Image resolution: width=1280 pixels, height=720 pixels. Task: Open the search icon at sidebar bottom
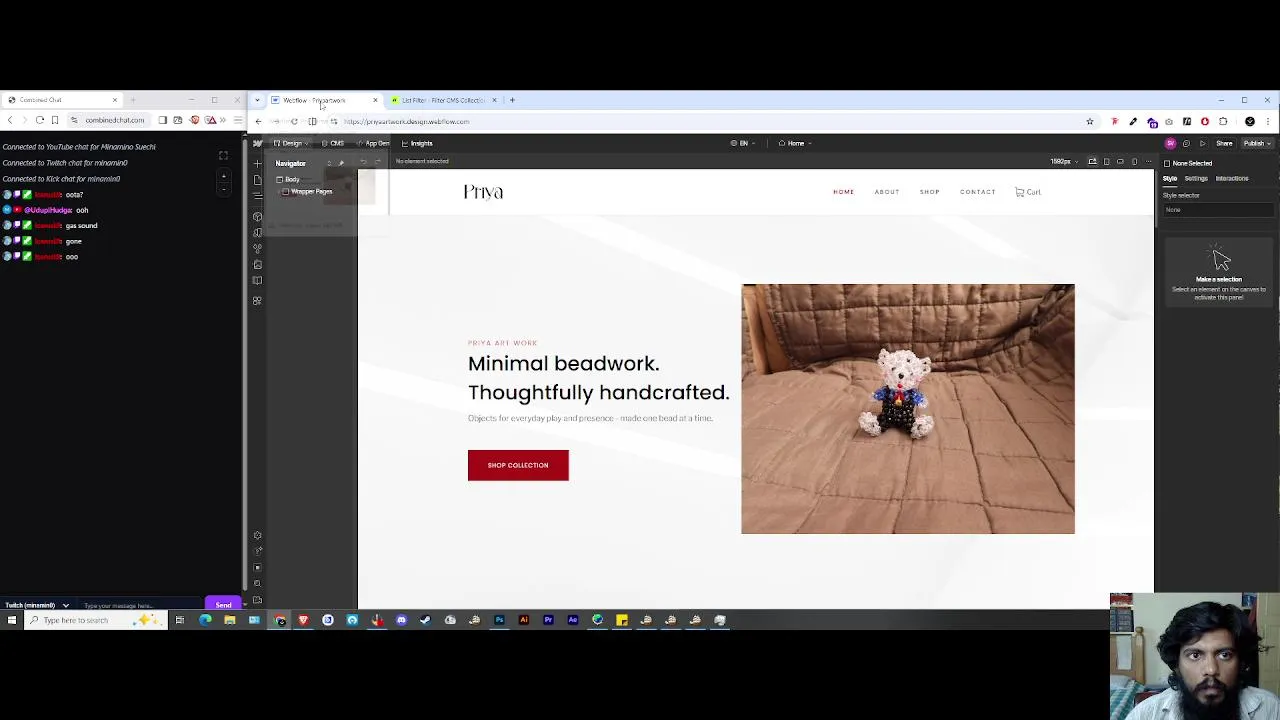[x=258, y=583]
